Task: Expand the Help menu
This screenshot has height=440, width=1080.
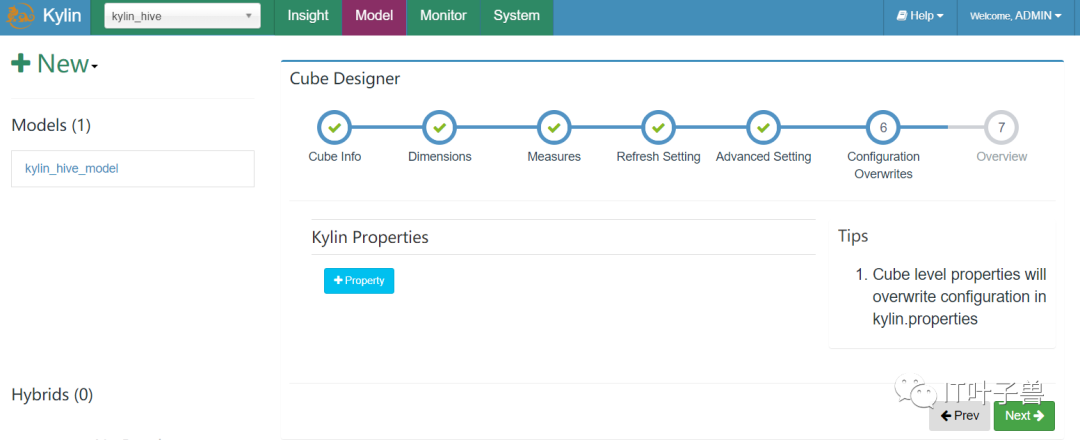Action: tap(920, 16)
